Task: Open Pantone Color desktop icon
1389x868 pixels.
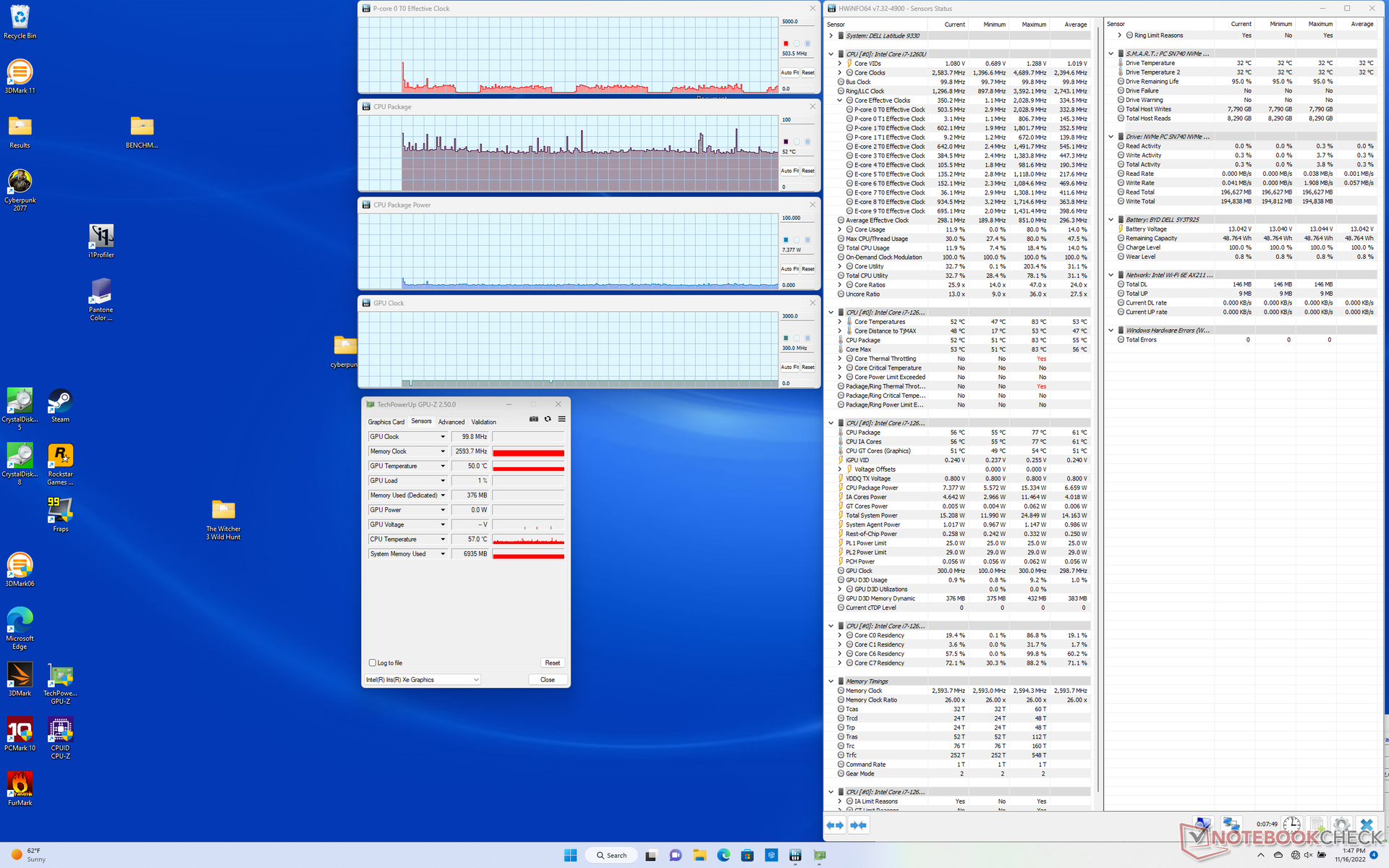Action: [101, 299]
